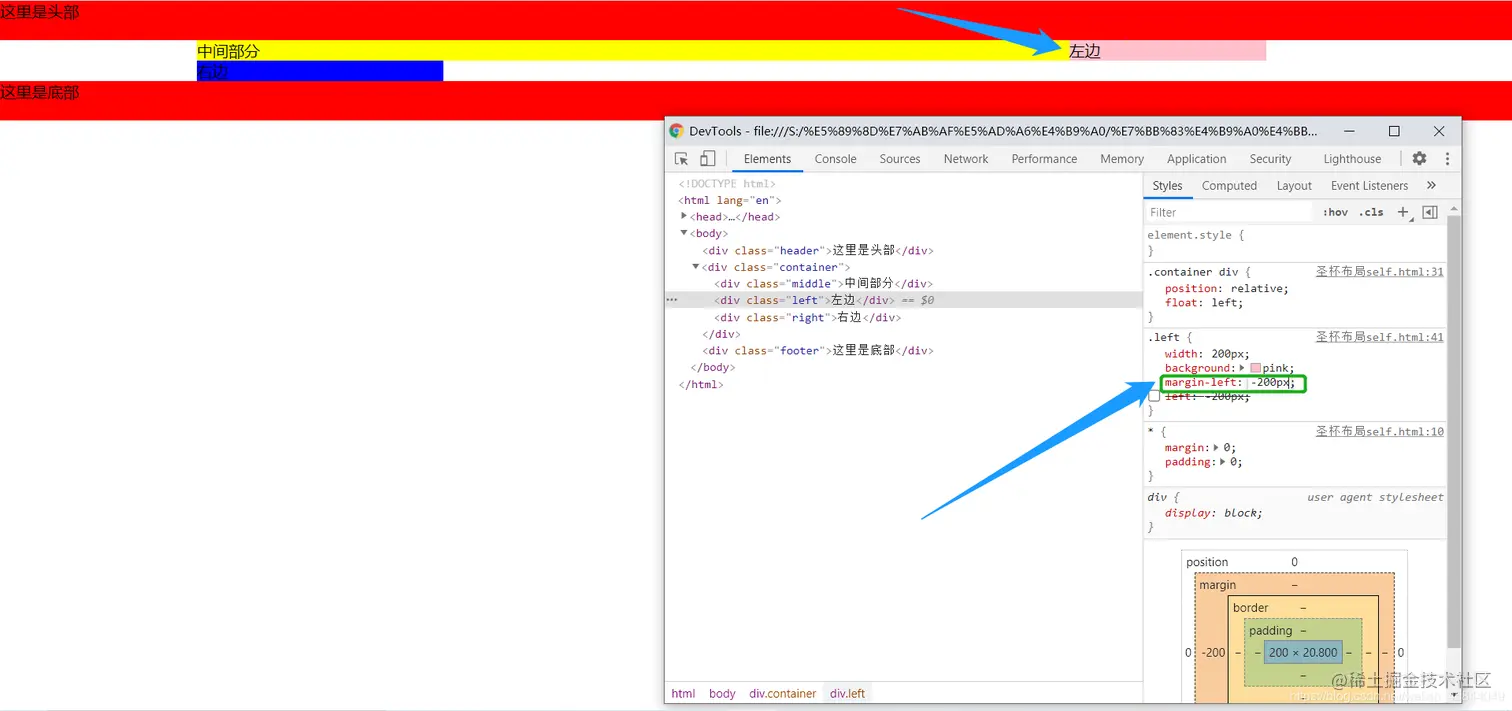Click the closing /html tag line
This screenshot has width=1512, height=711.
coord(701,384)
